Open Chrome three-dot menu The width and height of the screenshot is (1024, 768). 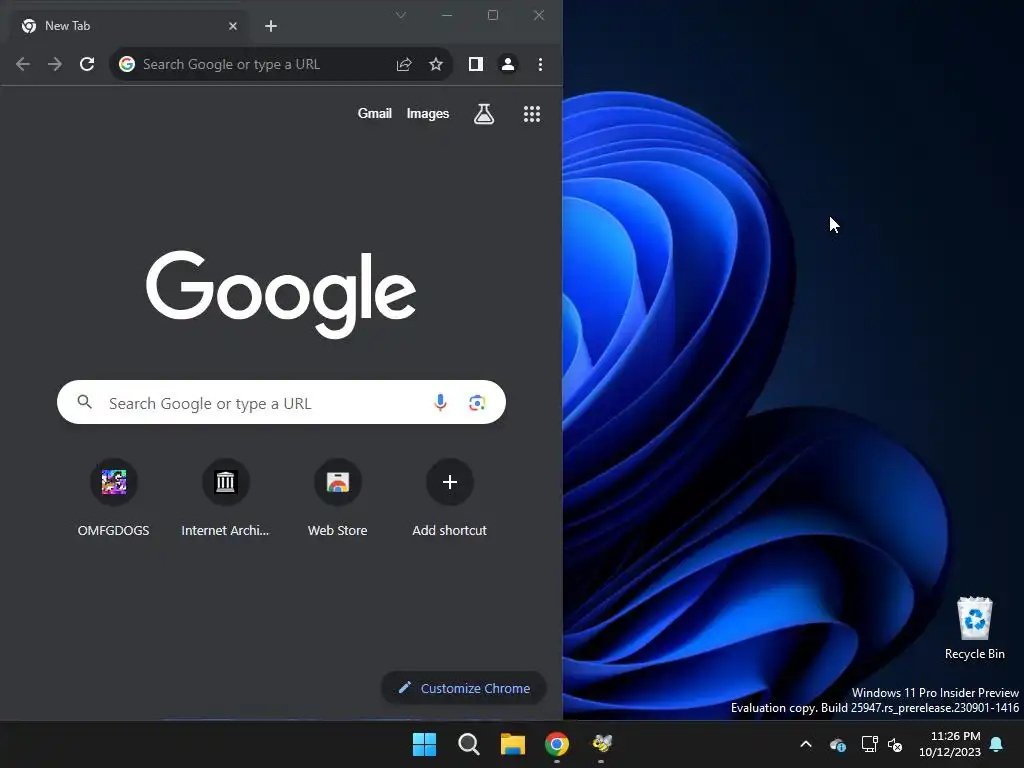[x=540, y=64]
